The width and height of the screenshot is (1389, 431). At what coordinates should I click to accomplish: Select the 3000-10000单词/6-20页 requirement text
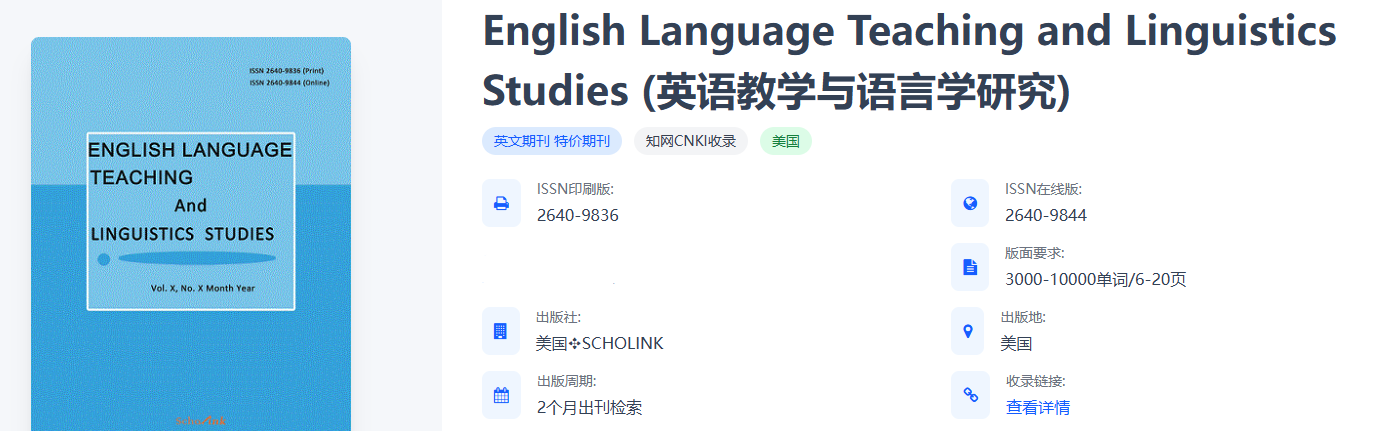coord(1095,279)
